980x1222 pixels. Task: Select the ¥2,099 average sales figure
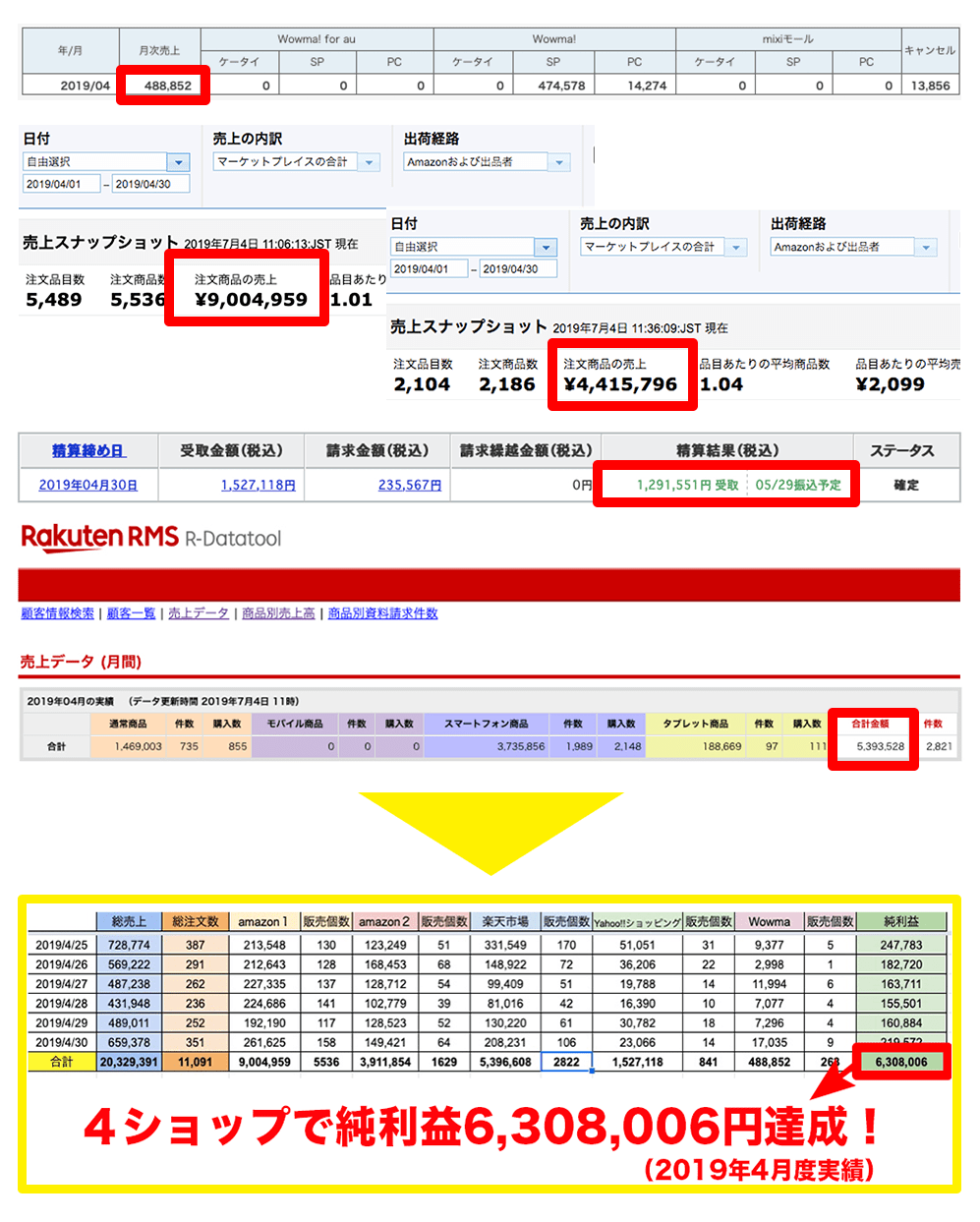point(890,384)
